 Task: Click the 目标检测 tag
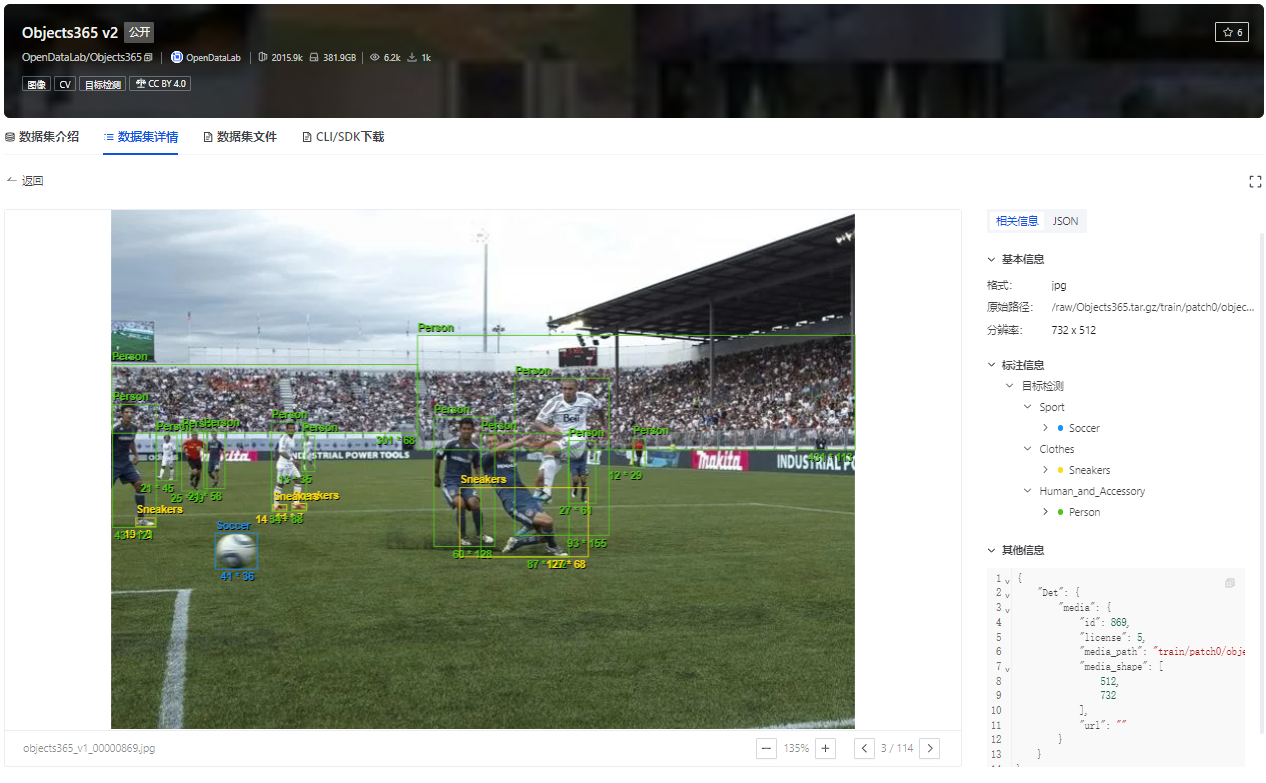pyautogui.click(x=102, y=84)
